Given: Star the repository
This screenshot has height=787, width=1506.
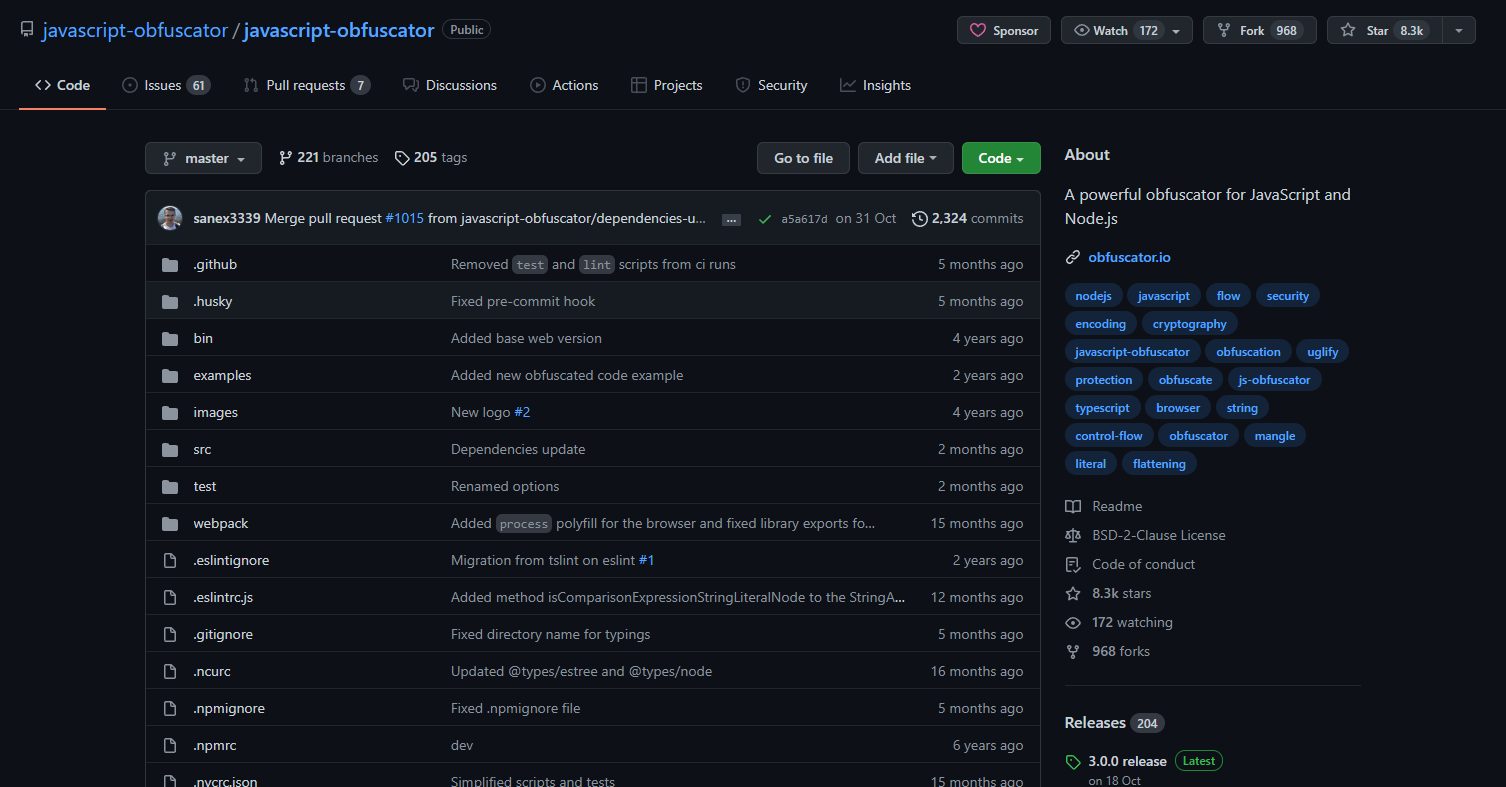Looking at the screenshot, I should pyautogui.click(x=1385, y=30).
